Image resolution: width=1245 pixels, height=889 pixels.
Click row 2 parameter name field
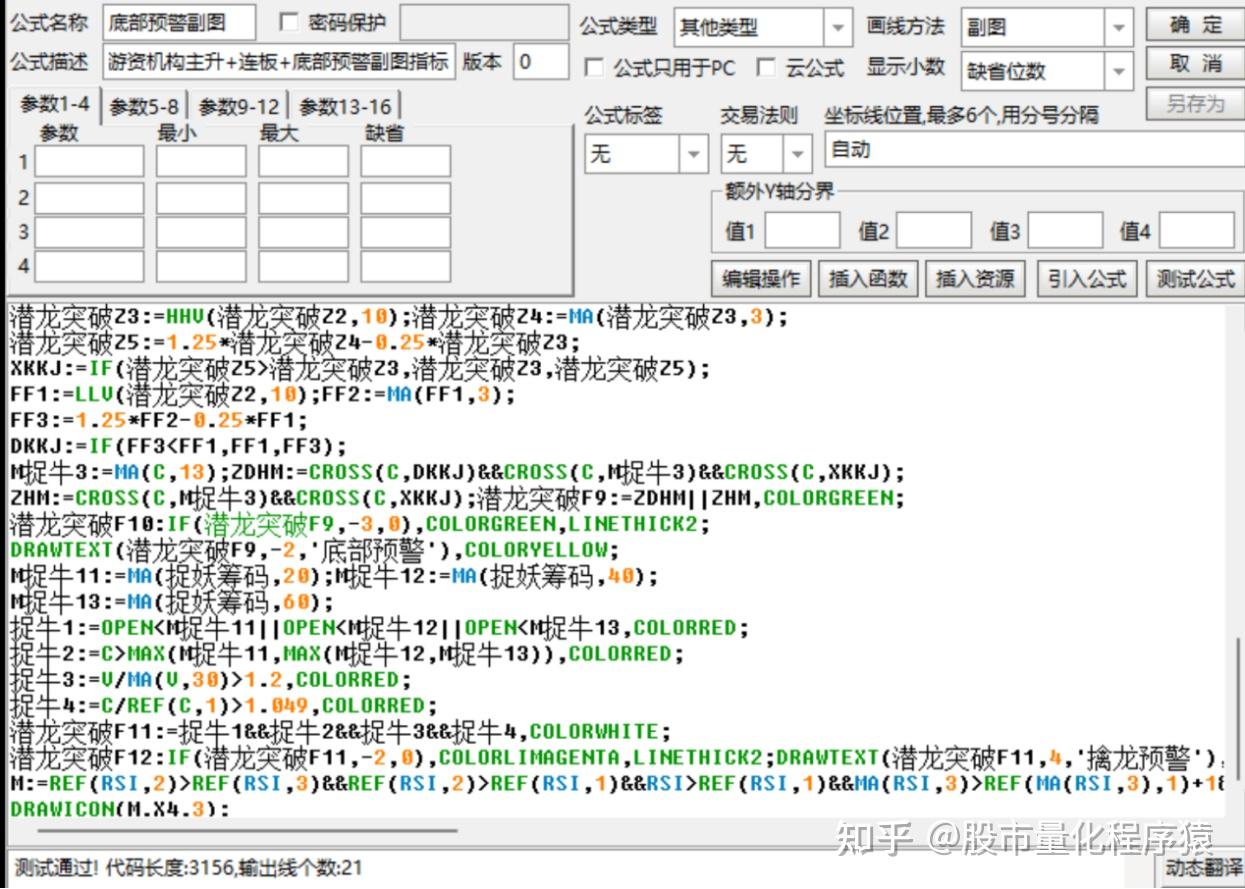(89, 198)
